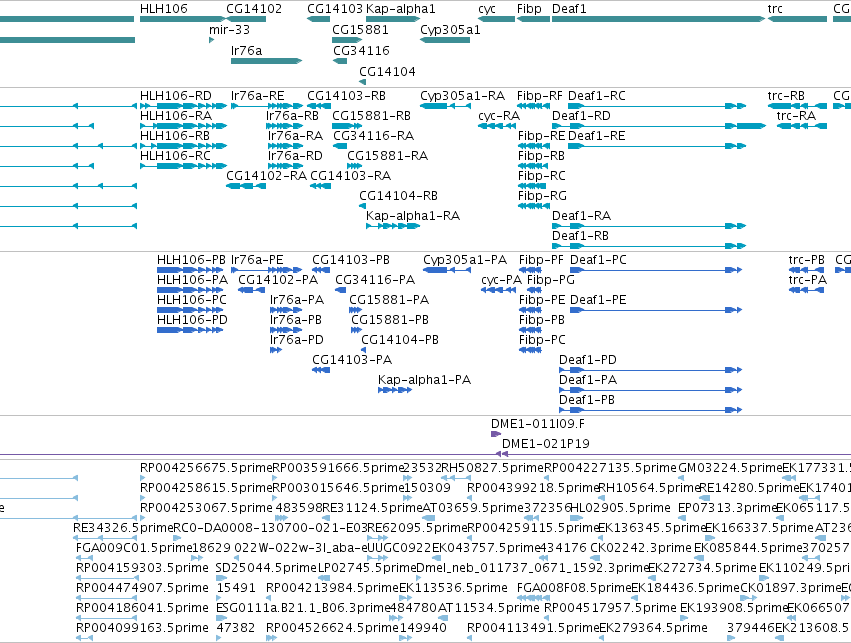Click transcript Deaf1-RC
Image resolution: width=851 pixels, height=643 pixels.
(x=657, y=106)
